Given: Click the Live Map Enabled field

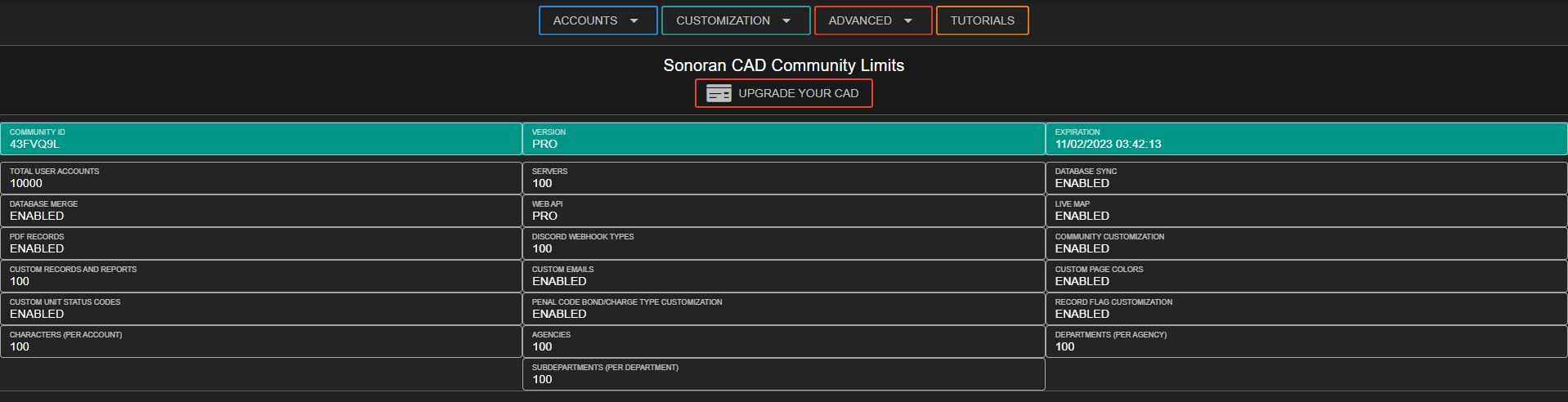Looking at the screenshot, I should (x=1306, y=211).
